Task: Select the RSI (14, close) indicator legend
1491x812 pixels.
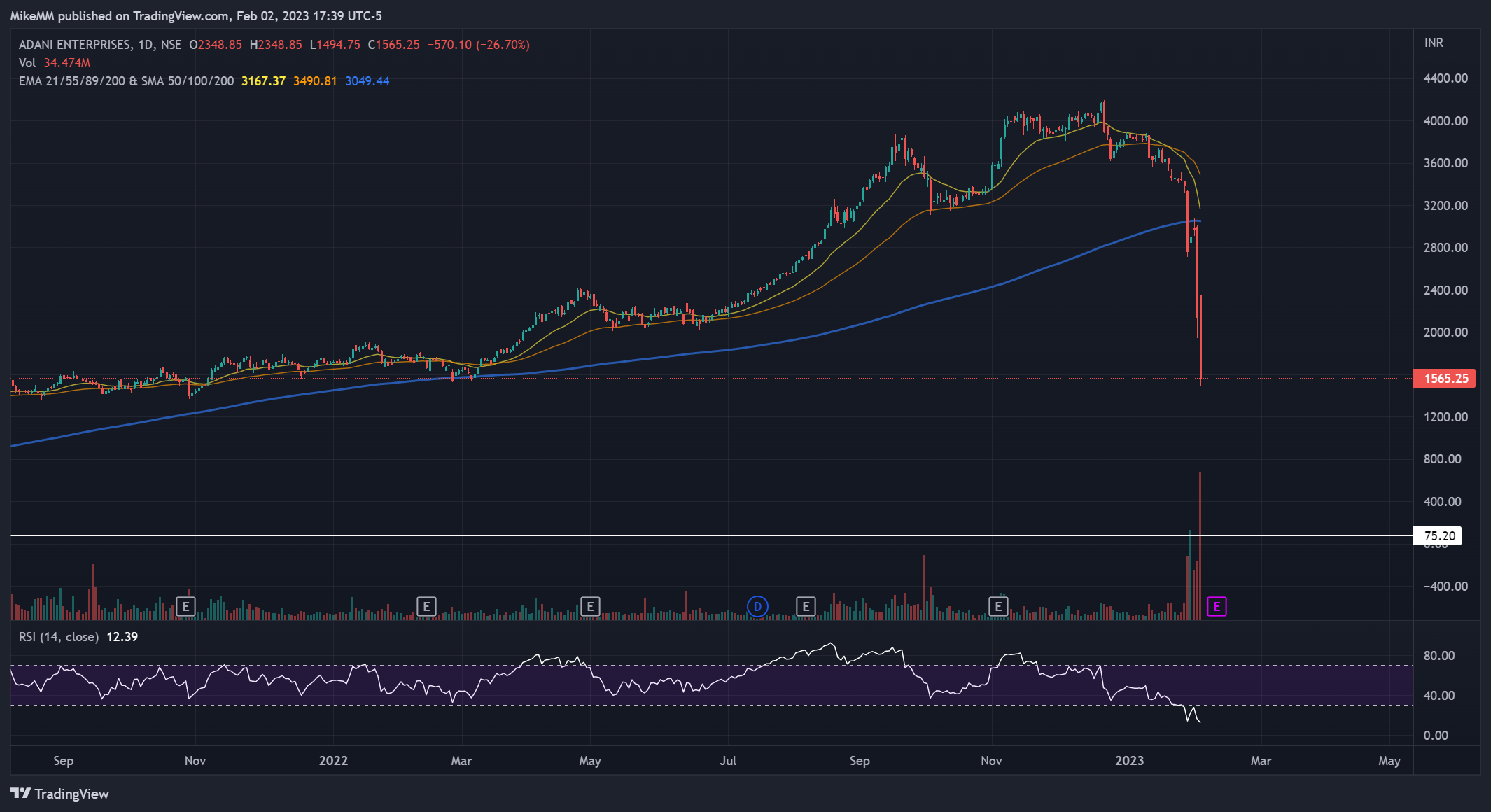Action: pos(59,637)
